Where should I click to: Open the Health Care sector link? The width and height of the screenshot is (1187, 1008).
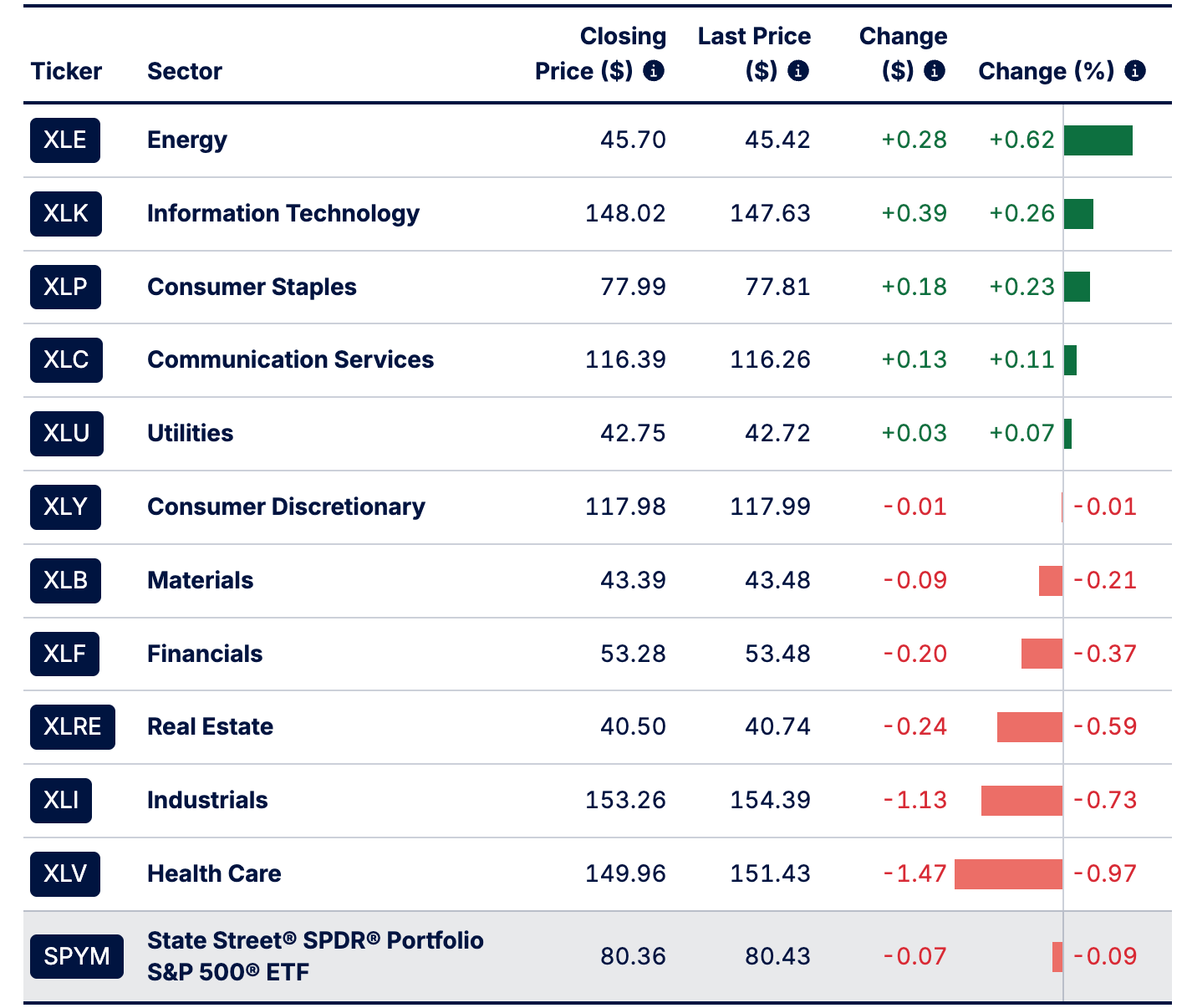coord(214,874)
